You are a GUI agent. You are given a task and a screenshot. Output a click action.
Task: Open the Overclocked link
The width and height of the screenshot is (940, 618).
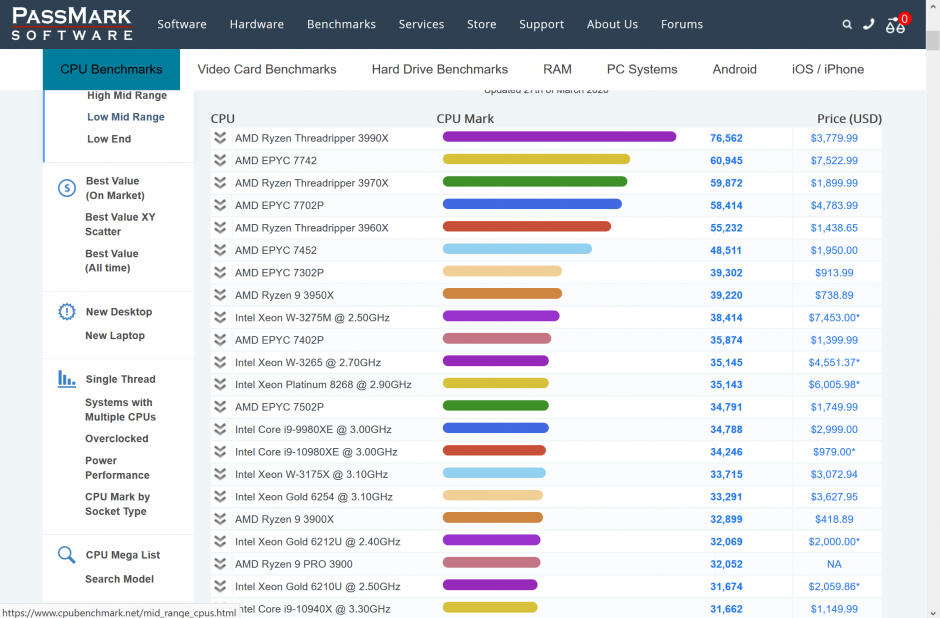pos(116,439)
